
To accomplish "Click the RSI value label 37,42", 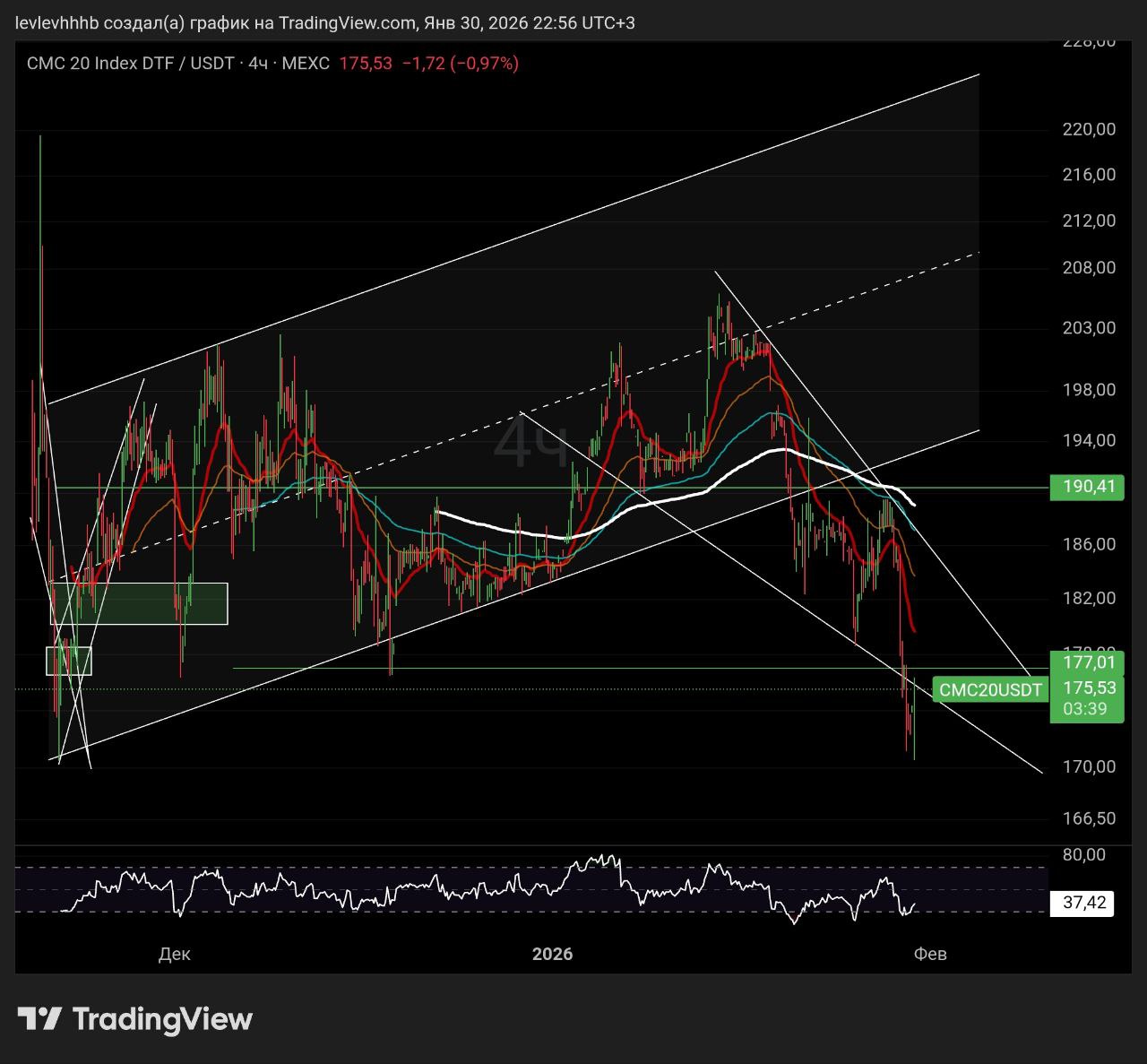I will (1083, 902).
